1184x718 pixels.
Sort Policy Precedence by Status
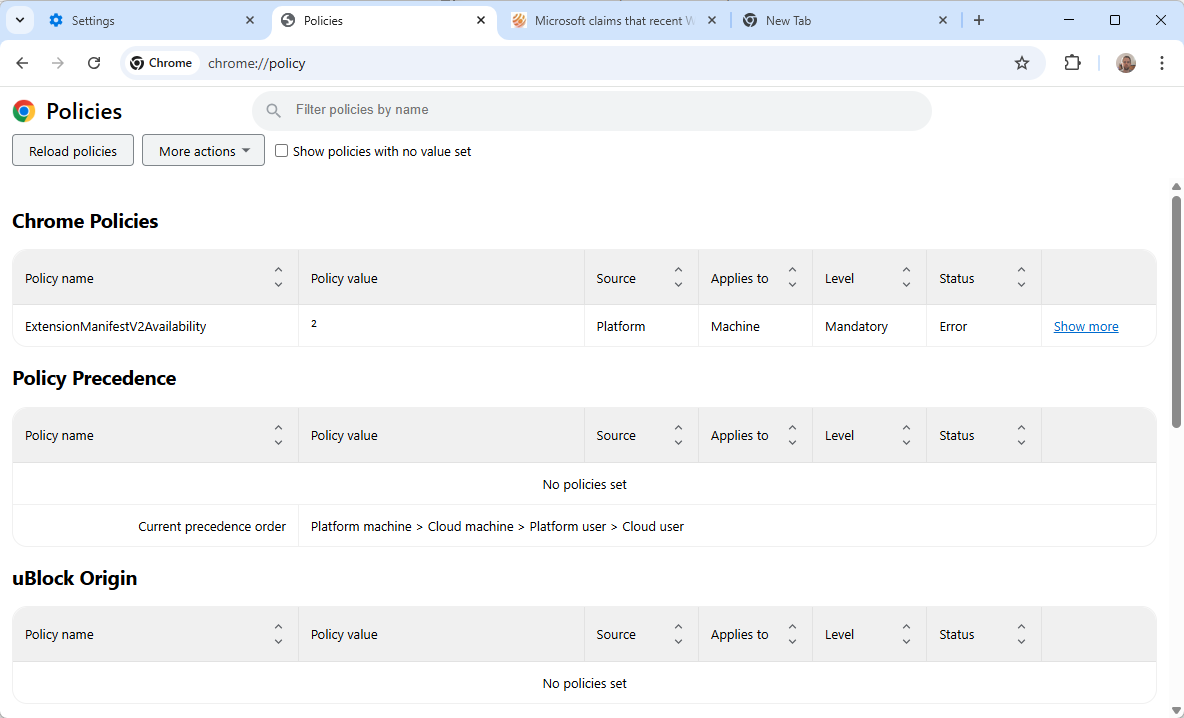(x=1021, y=435)
